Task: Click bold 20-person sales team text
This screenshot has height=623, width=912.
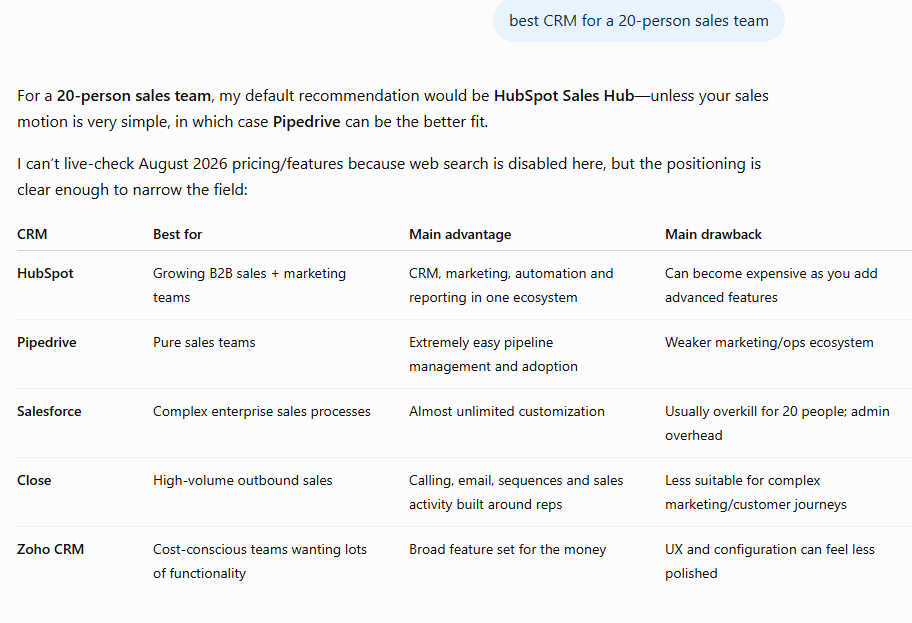Action: 134,95
